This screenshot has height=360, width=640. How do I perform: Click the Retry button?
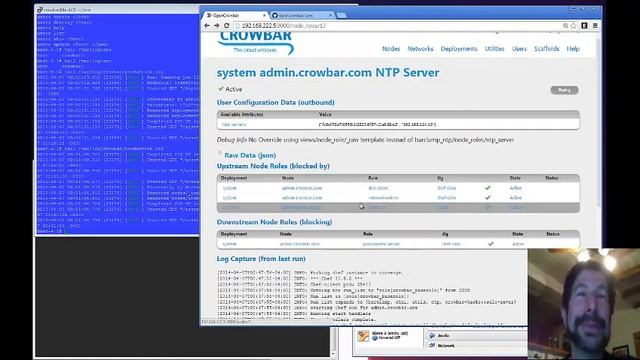pyautogui.click(x=564, y=90)
